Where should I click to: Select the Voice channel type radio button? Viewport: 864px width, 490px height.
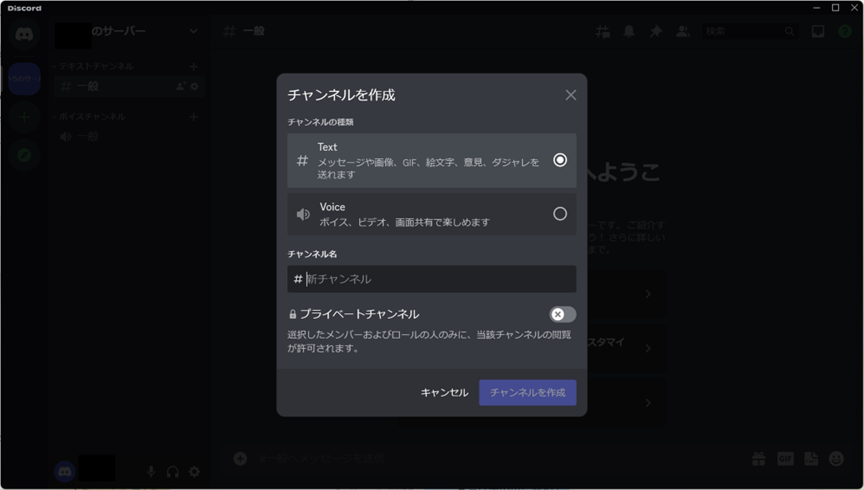[x=560, y=214]
